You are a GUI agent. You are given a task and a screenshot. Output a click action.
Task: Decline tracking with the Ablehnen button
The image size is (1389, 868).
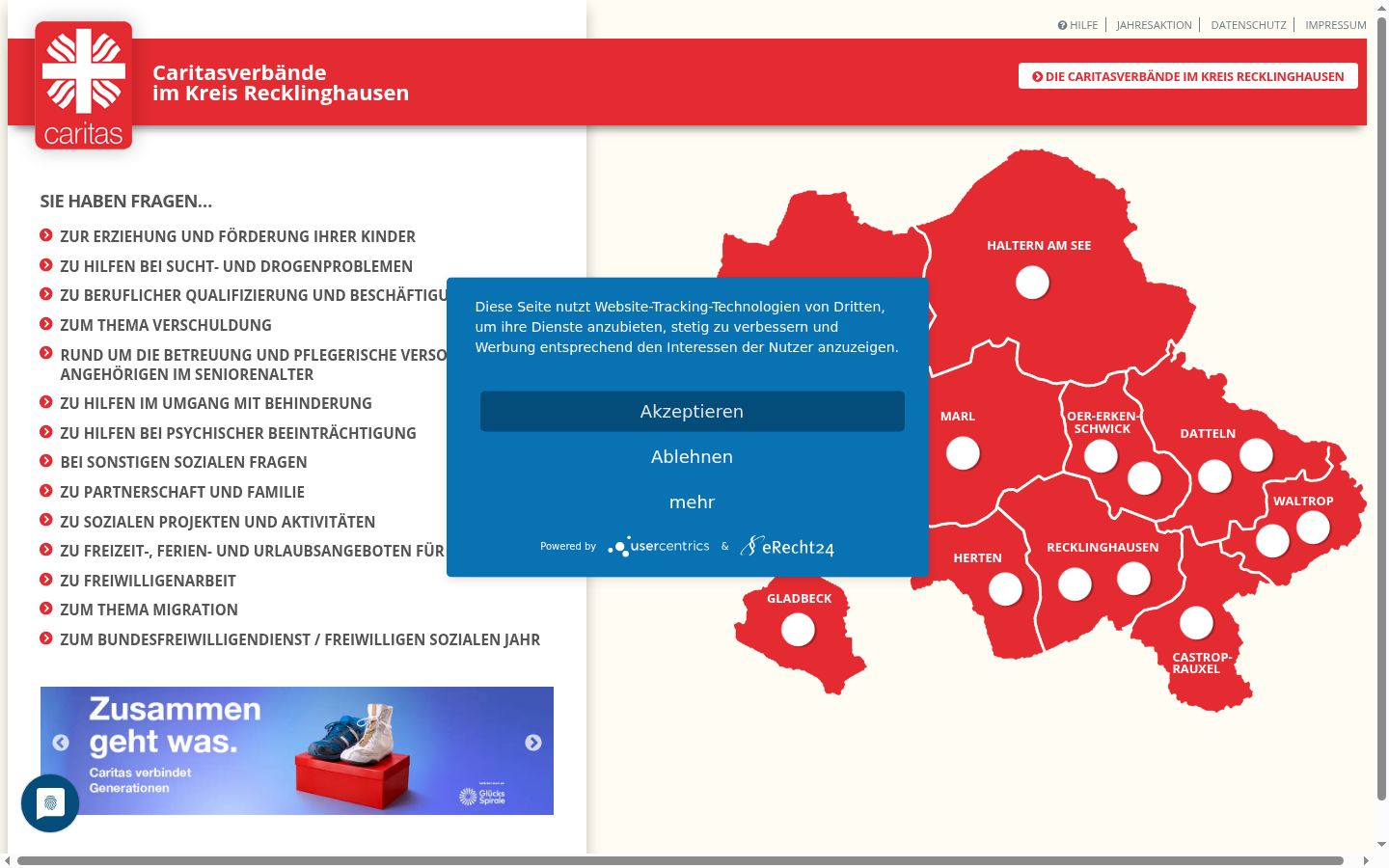pos(693,456)
